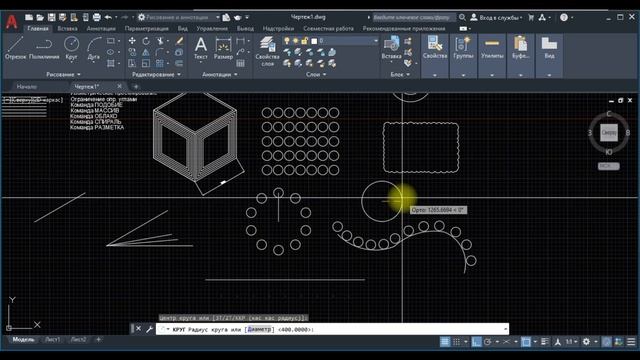Select the Размер (Dimension) tool
640x360 pixels.
click(223, 48)
